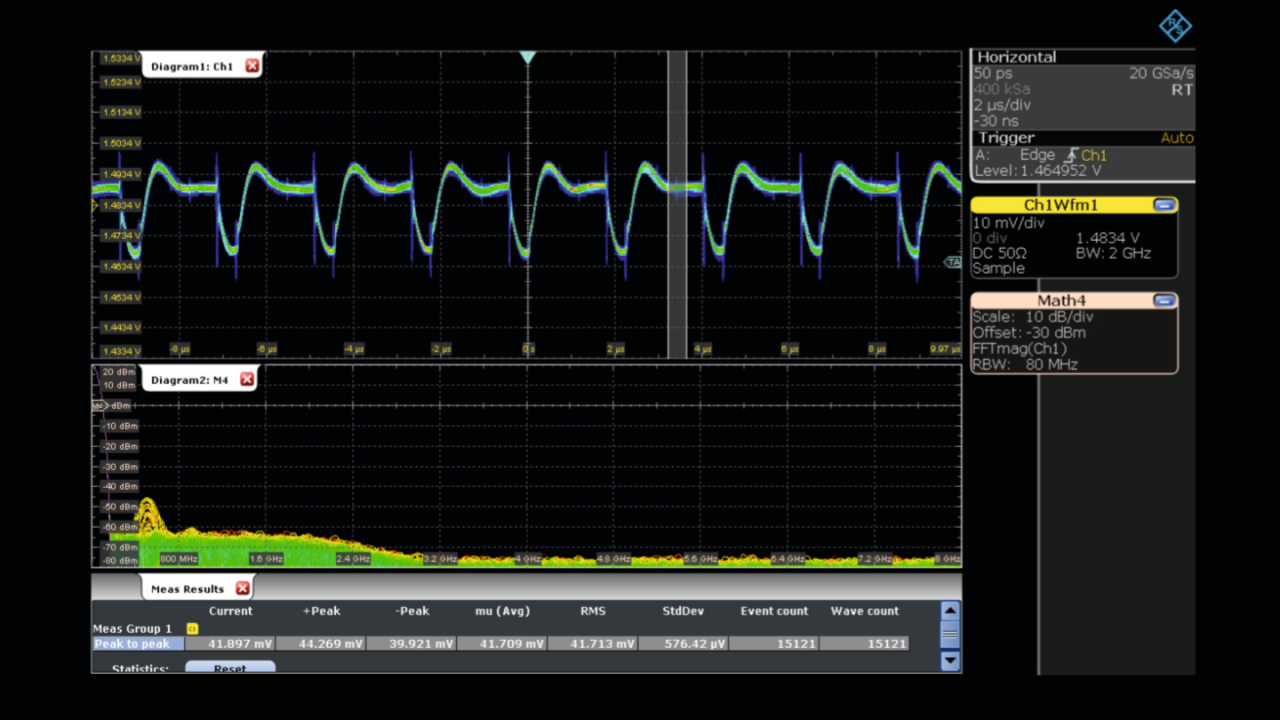Click the TA trigger level marker
Image resolution: width=1280 pixels, height=720 pixels.
coord(952,262)
